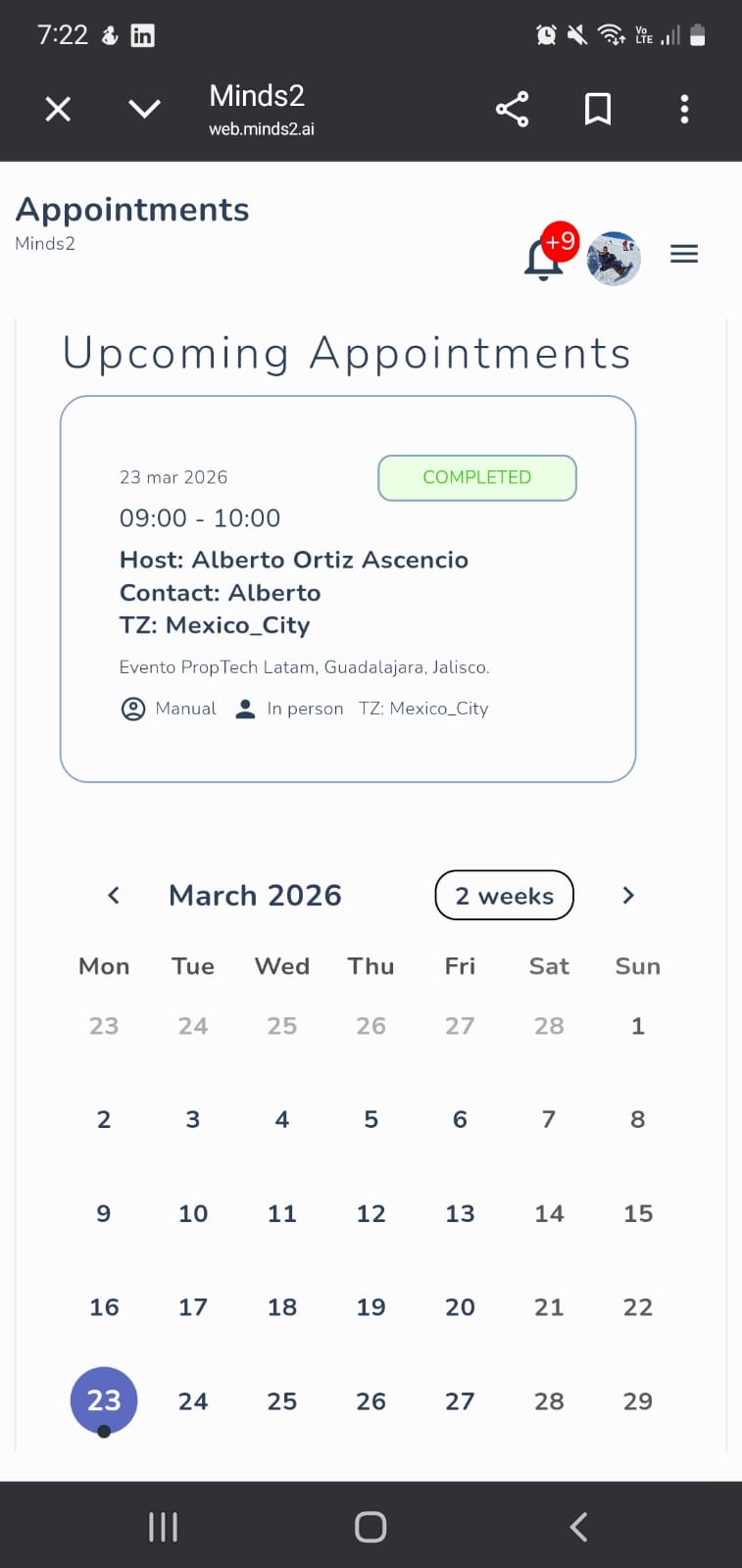Expand the down chevron next to Minds2
Image resolution: width=742 pixels, height=1568 pixels.
pyautogui.click(x=144, y=109)
